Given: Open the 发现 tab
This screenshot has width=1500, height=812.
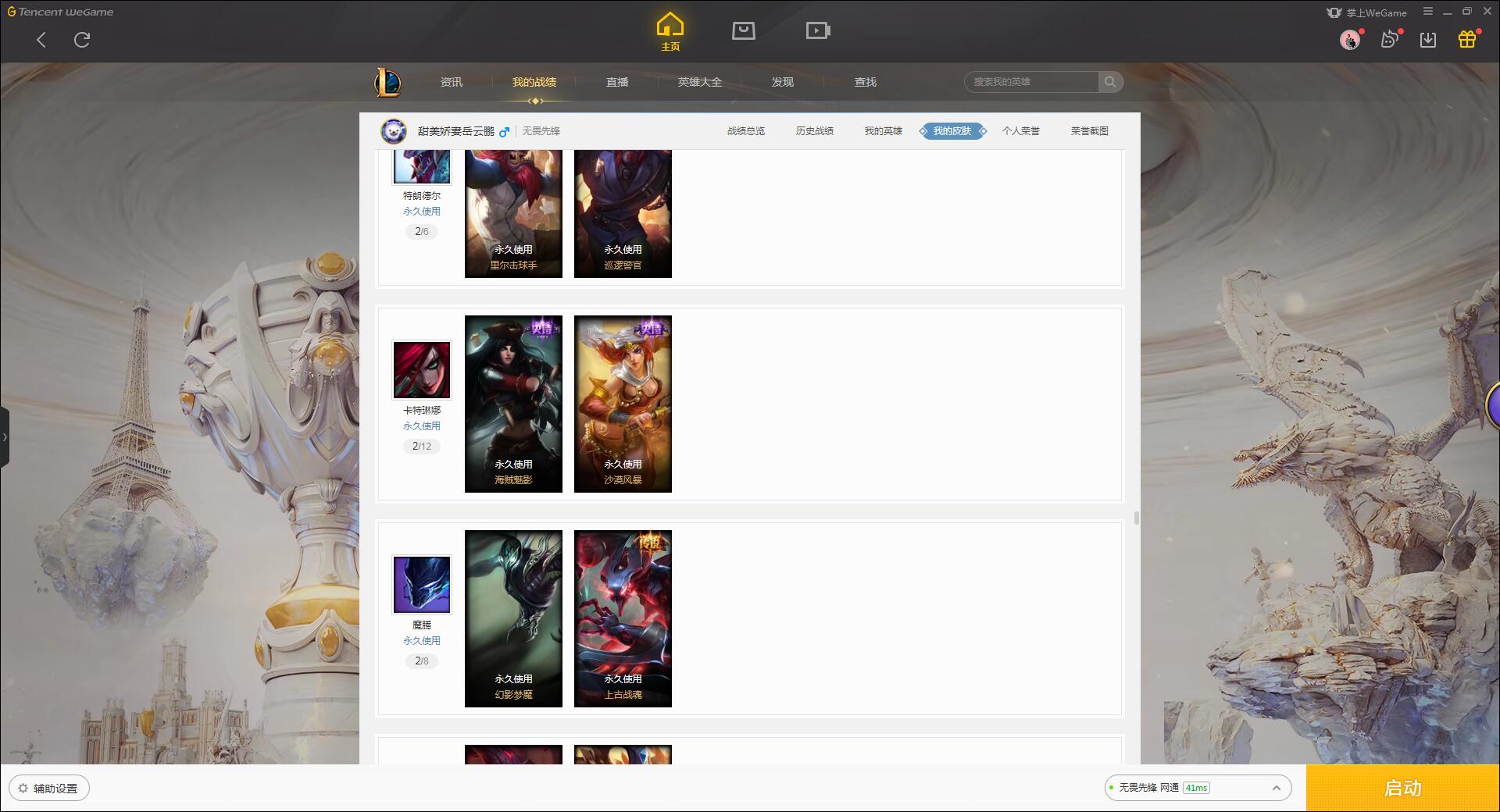Looking at the screenshot, I should click(x=783, y=82).
